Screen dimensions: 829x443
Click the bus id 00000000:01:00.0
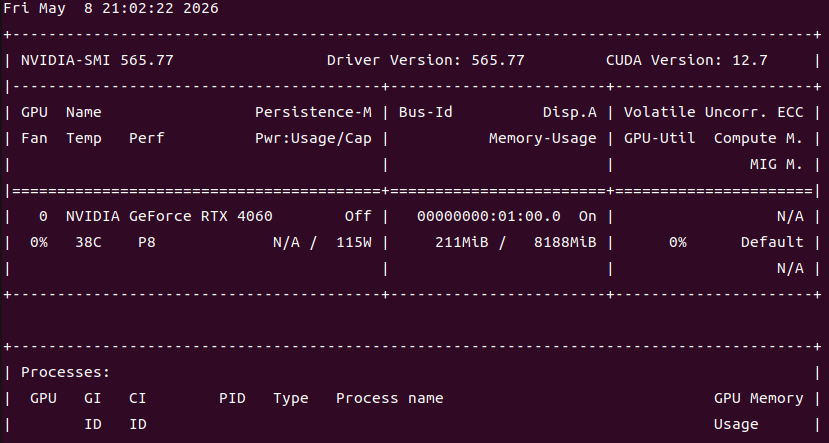[489, 216]
